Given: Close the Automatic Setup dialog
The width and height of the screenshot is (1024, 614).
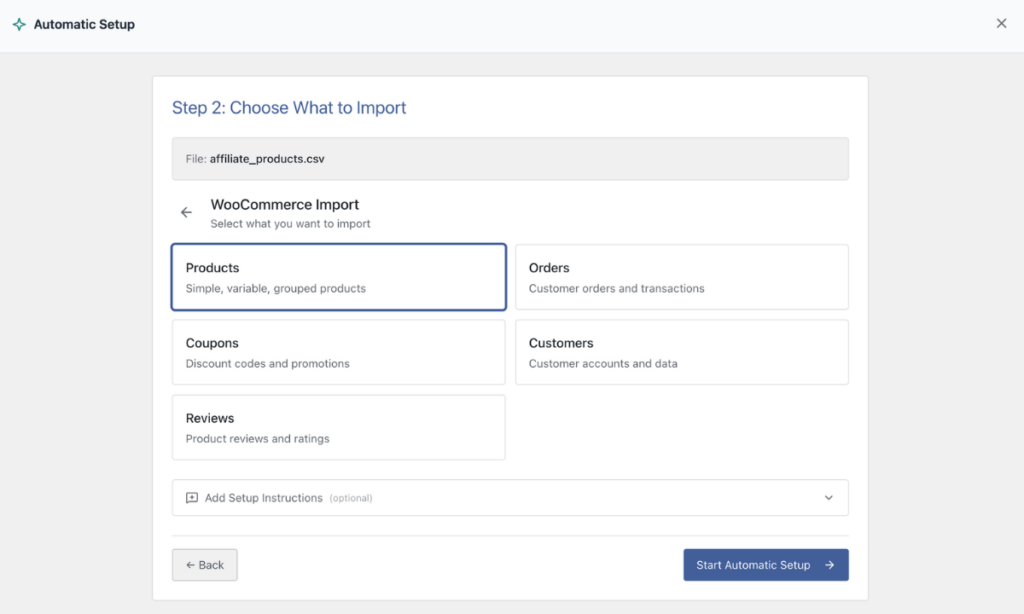Looking at the screenshot, I should coord(1001,24).
